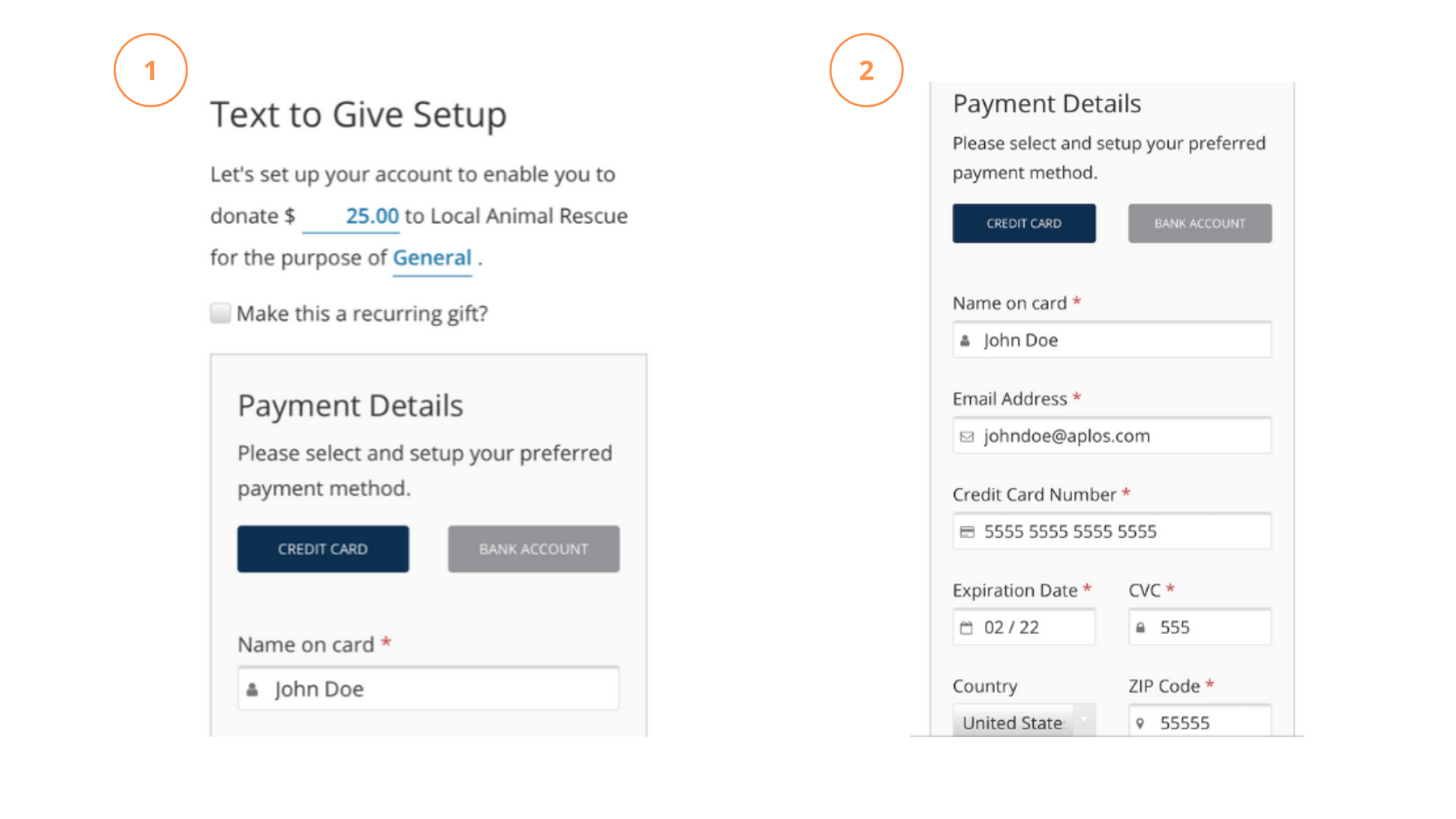Viewport: 1456px width, 819px height.
Task: Open the General purpose selector
Action: [x=432, y=259]
